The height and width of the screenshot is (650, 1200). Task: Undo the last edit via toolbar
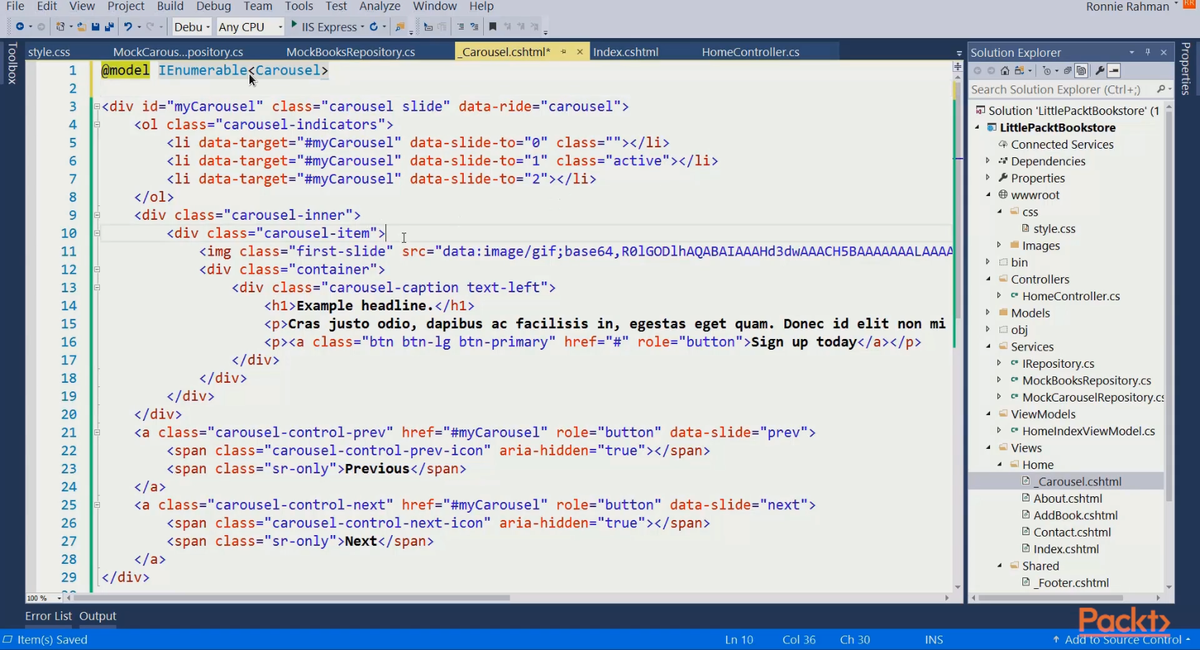(128, 26)
